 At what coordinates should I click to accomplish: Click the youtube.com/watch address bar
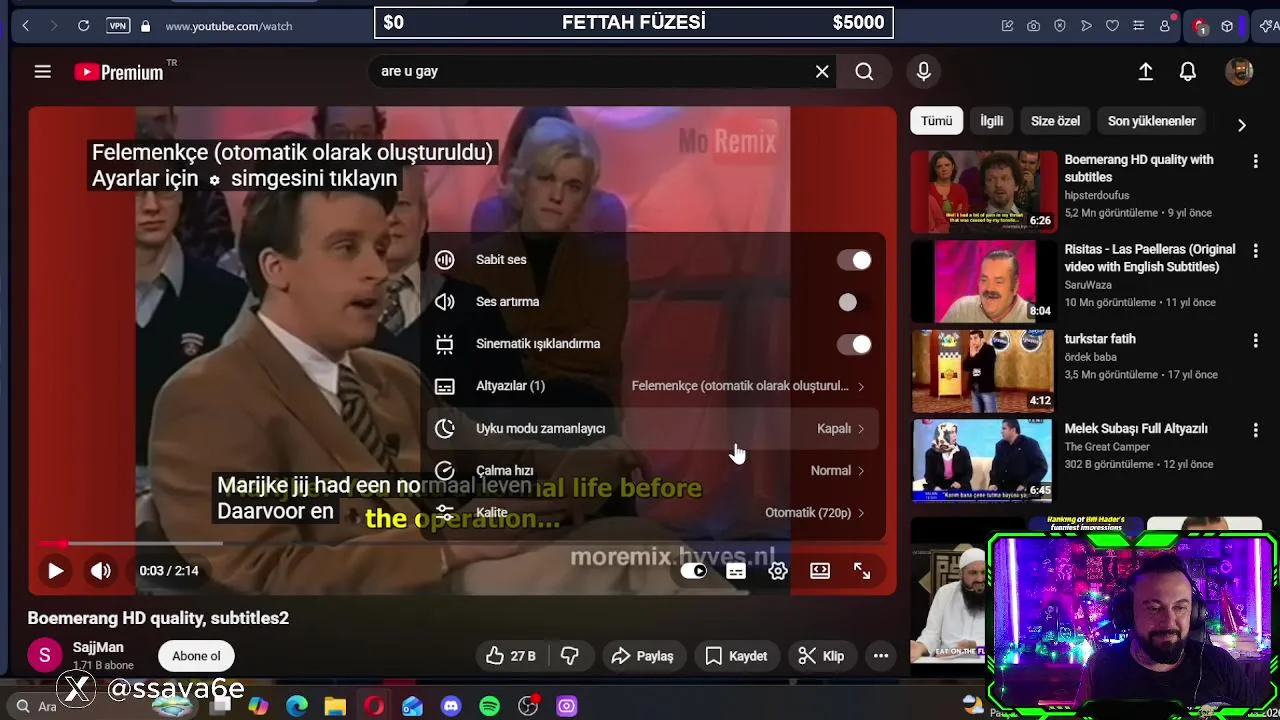[x=229, y=26]
